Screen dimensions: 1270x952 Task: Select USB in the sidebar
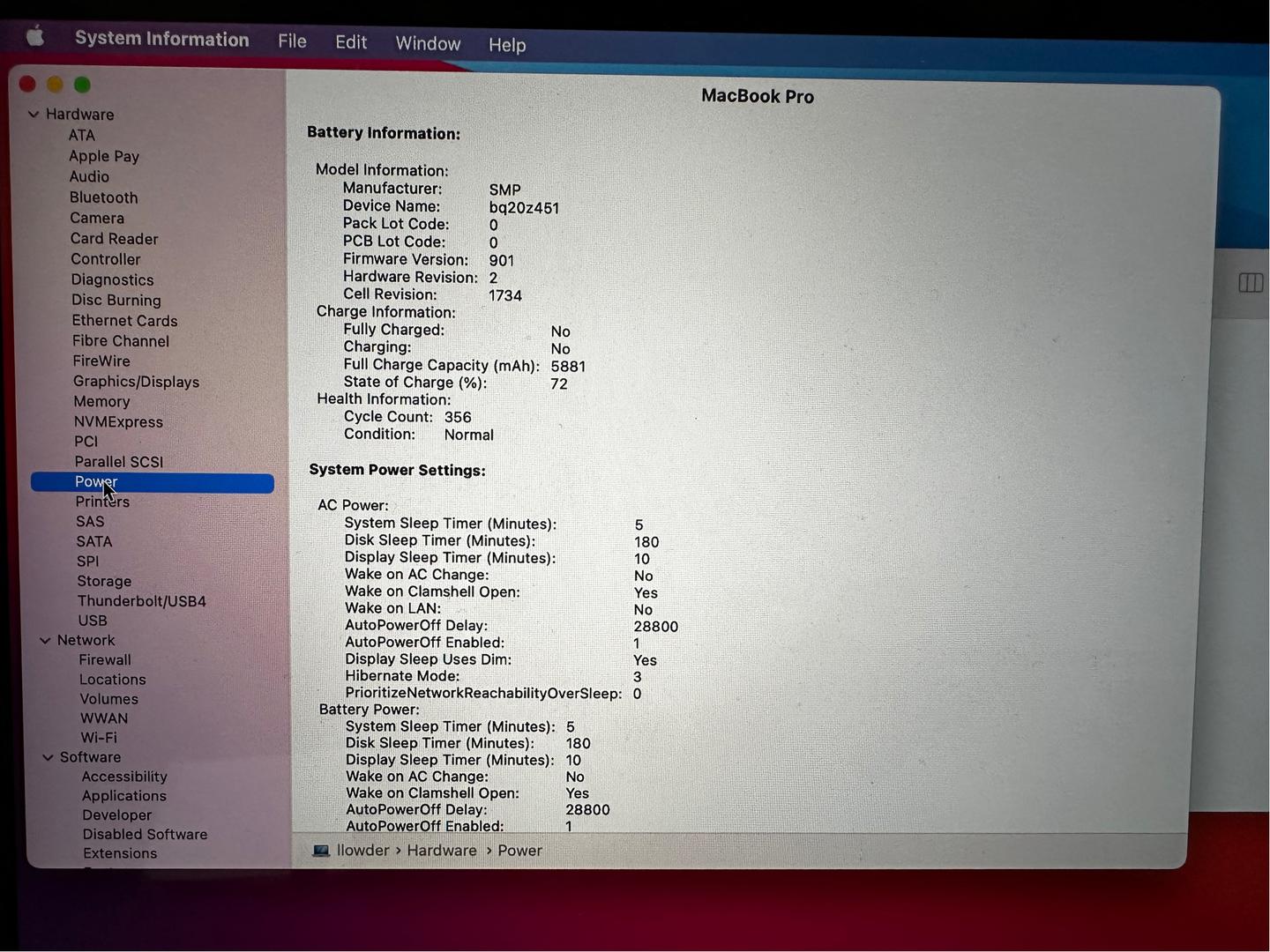tap(93, 621)
